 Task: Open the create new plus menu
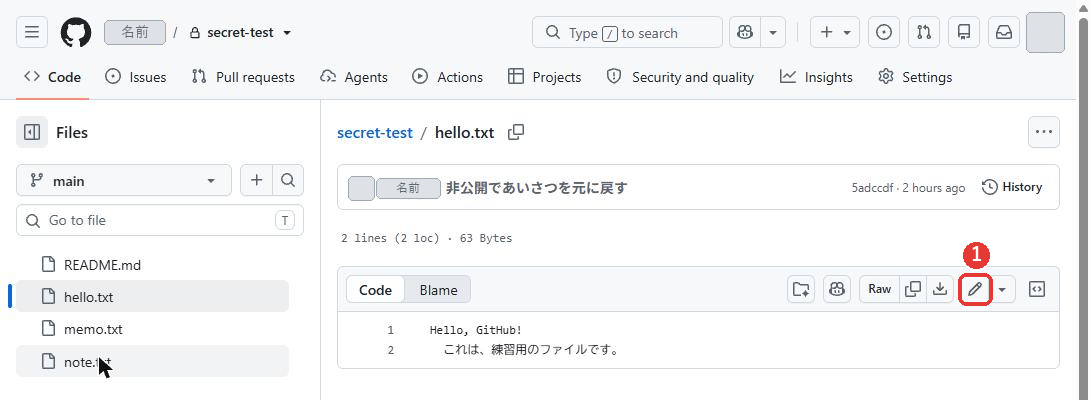coord(835,33)
